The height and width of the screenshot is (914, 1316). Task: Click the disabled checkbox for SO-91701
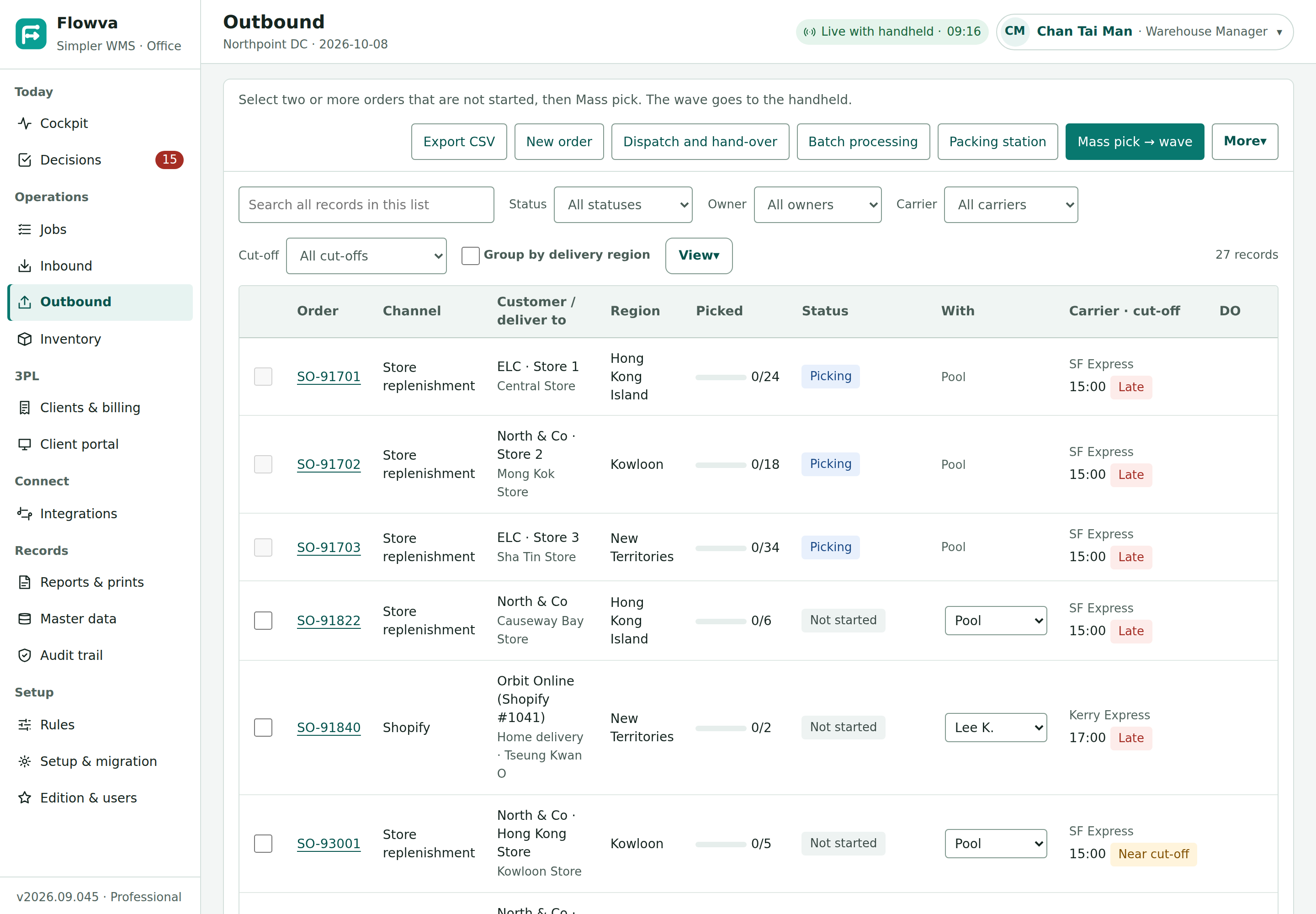263,376
